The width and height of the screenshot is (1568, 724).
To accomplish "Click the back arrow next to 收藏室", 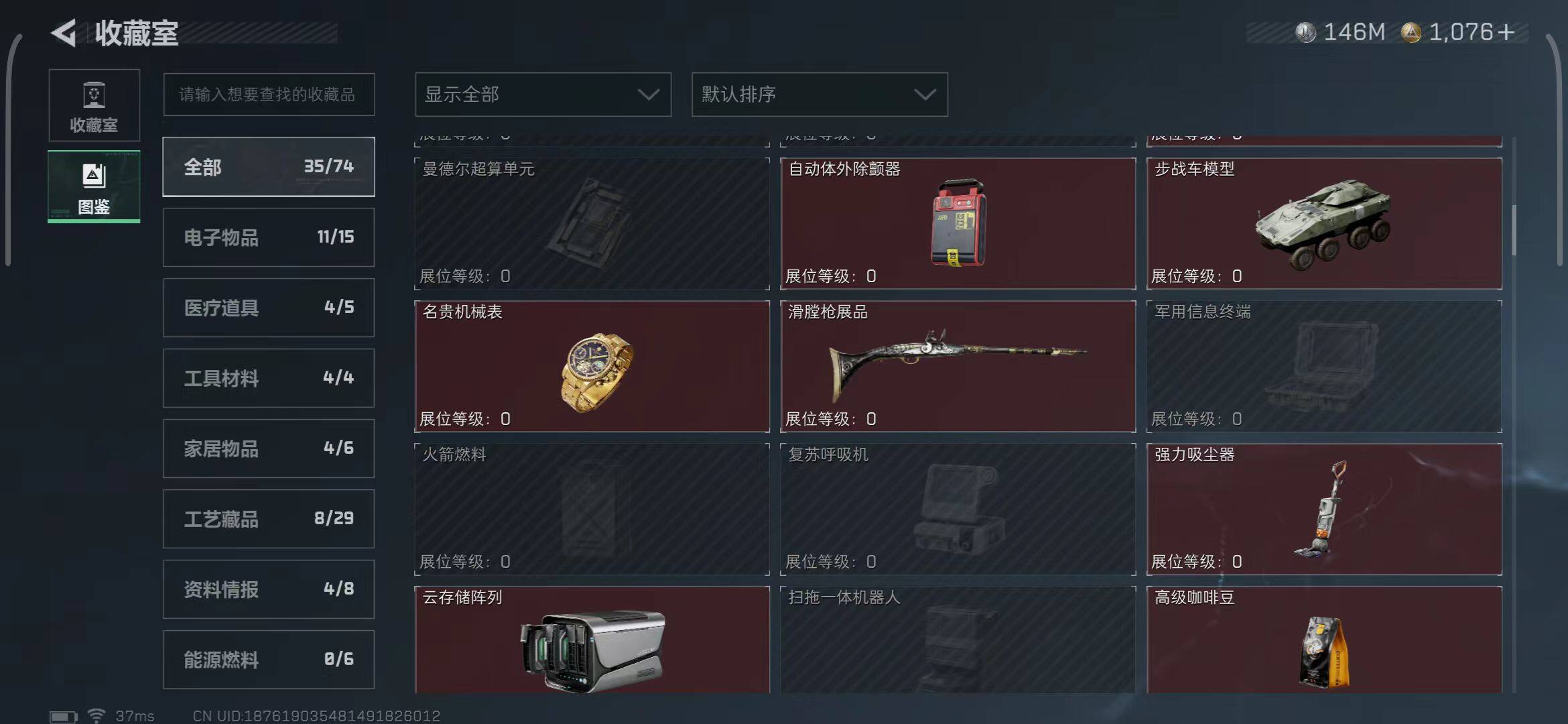I will point(64,33).
